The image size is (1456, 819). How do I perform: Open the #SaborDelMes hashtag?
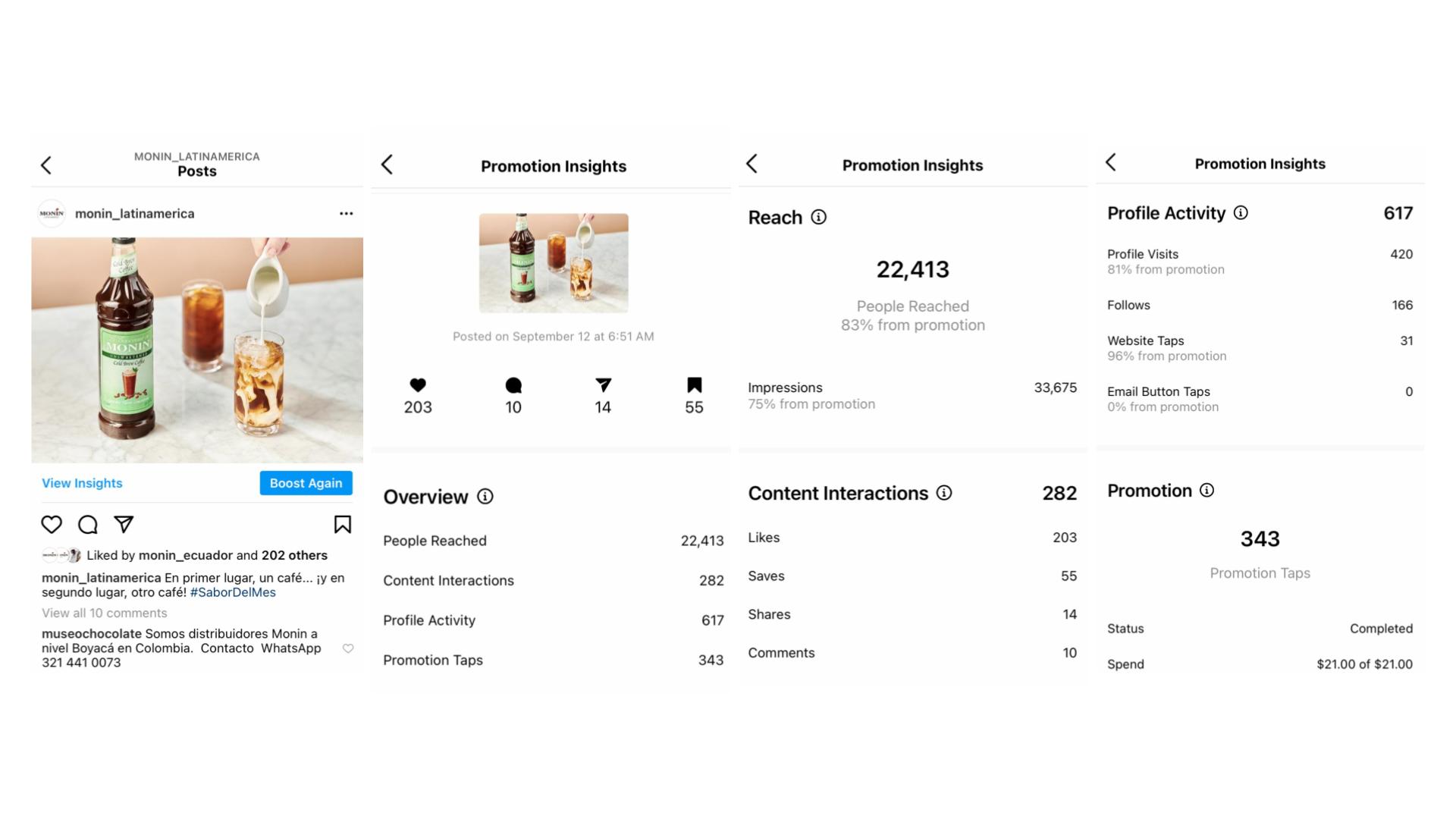pos(233,592)
